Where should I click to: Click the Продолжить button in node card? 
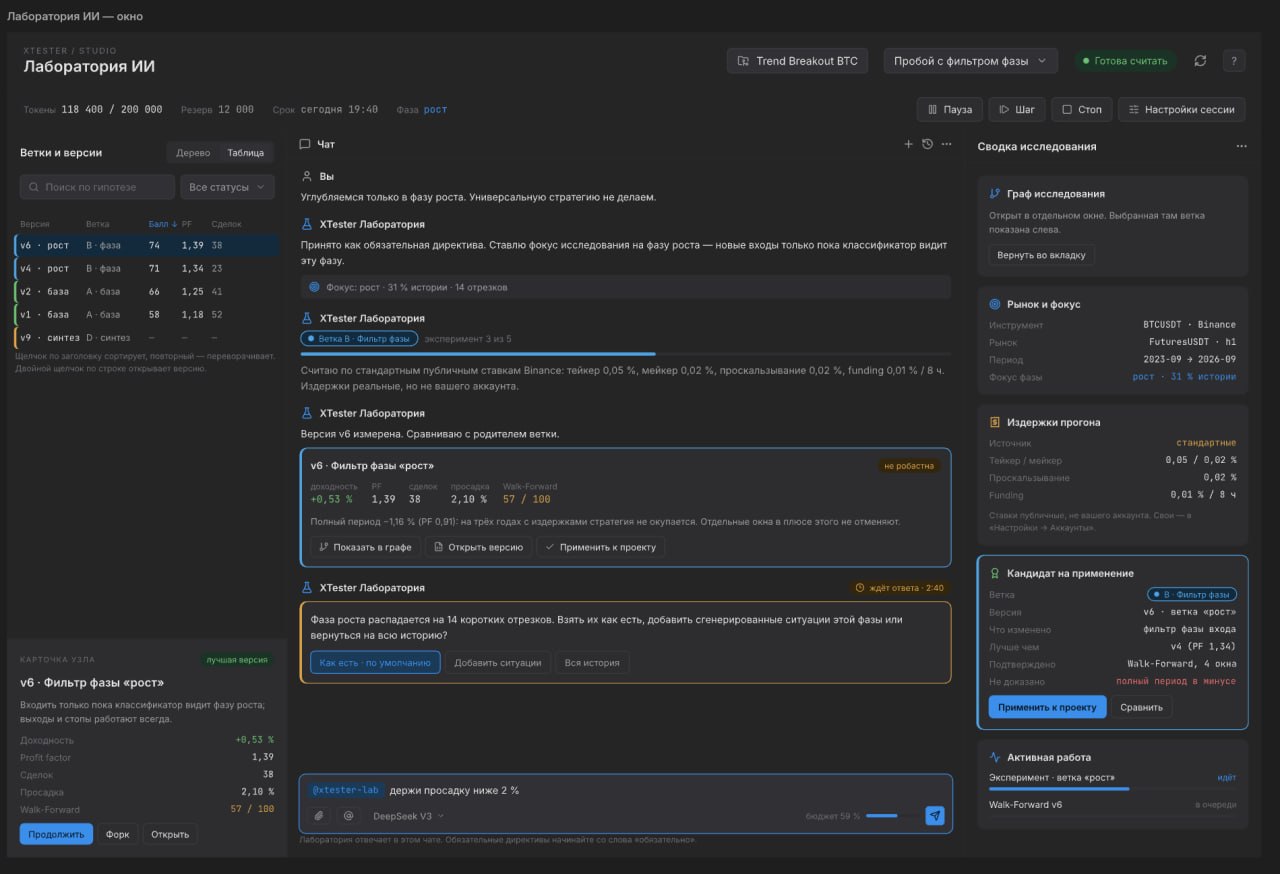click(x=56, y=834)
